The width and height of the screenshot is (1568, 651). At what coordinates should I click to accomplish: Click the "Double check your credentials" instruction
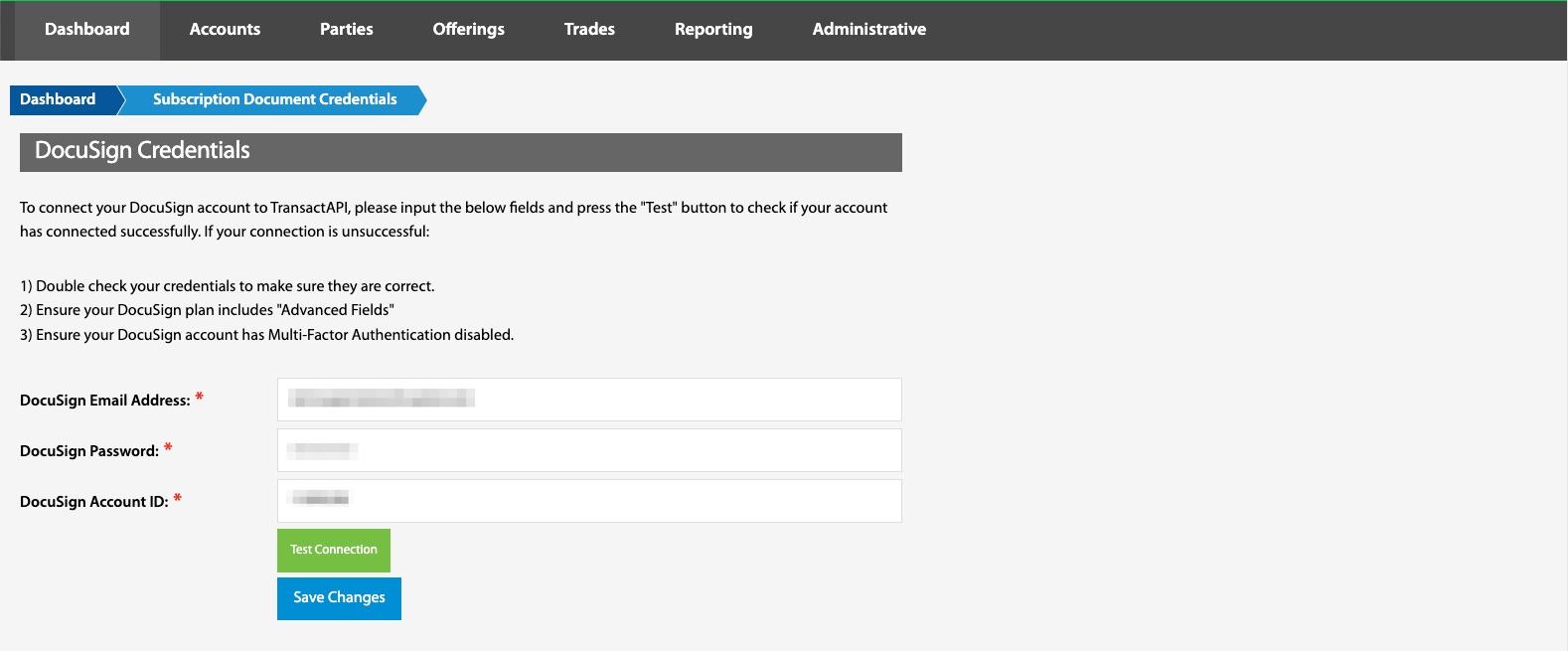point(228,286)
